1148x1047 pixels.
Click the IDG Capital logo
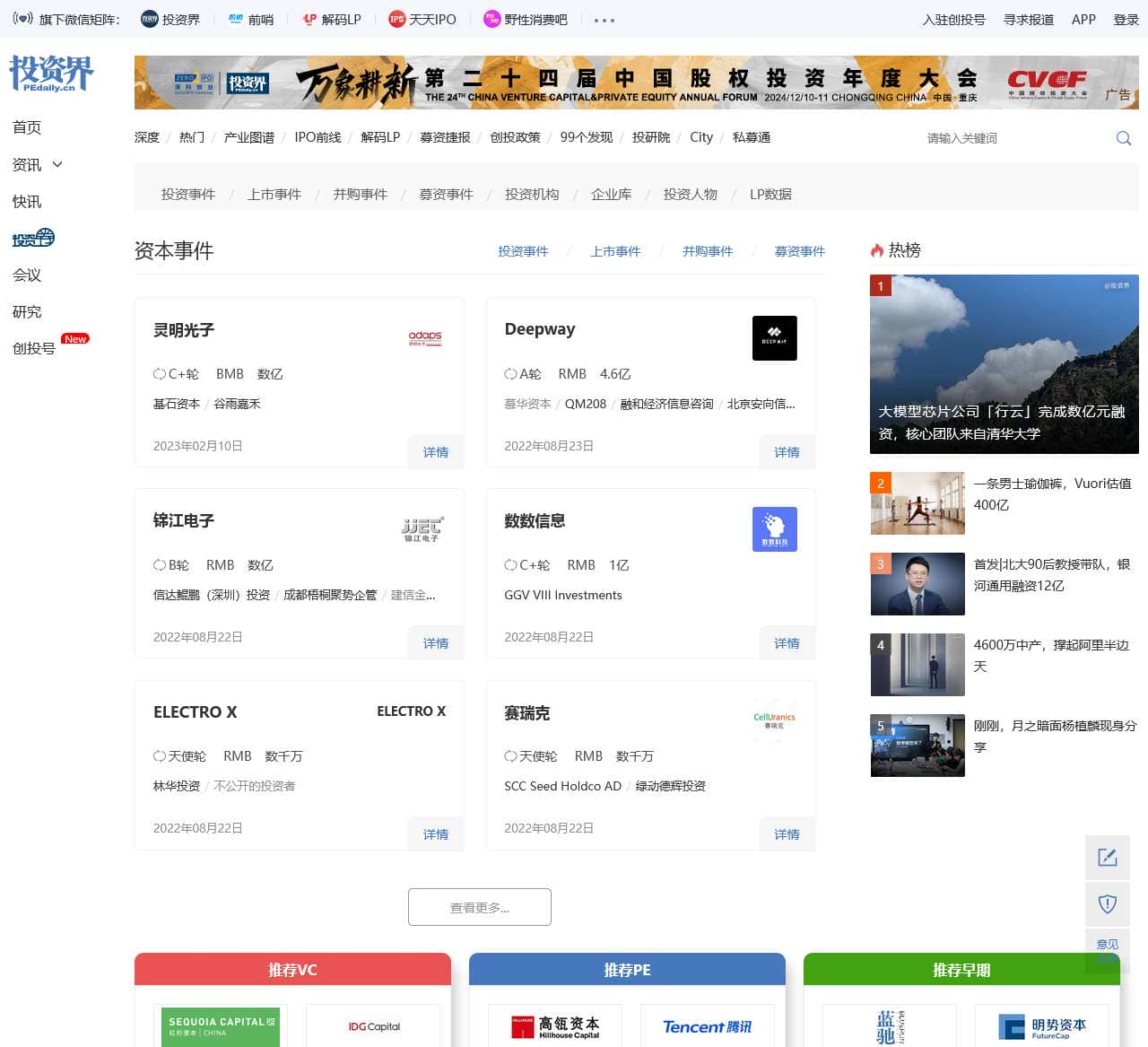(374, 1026)
